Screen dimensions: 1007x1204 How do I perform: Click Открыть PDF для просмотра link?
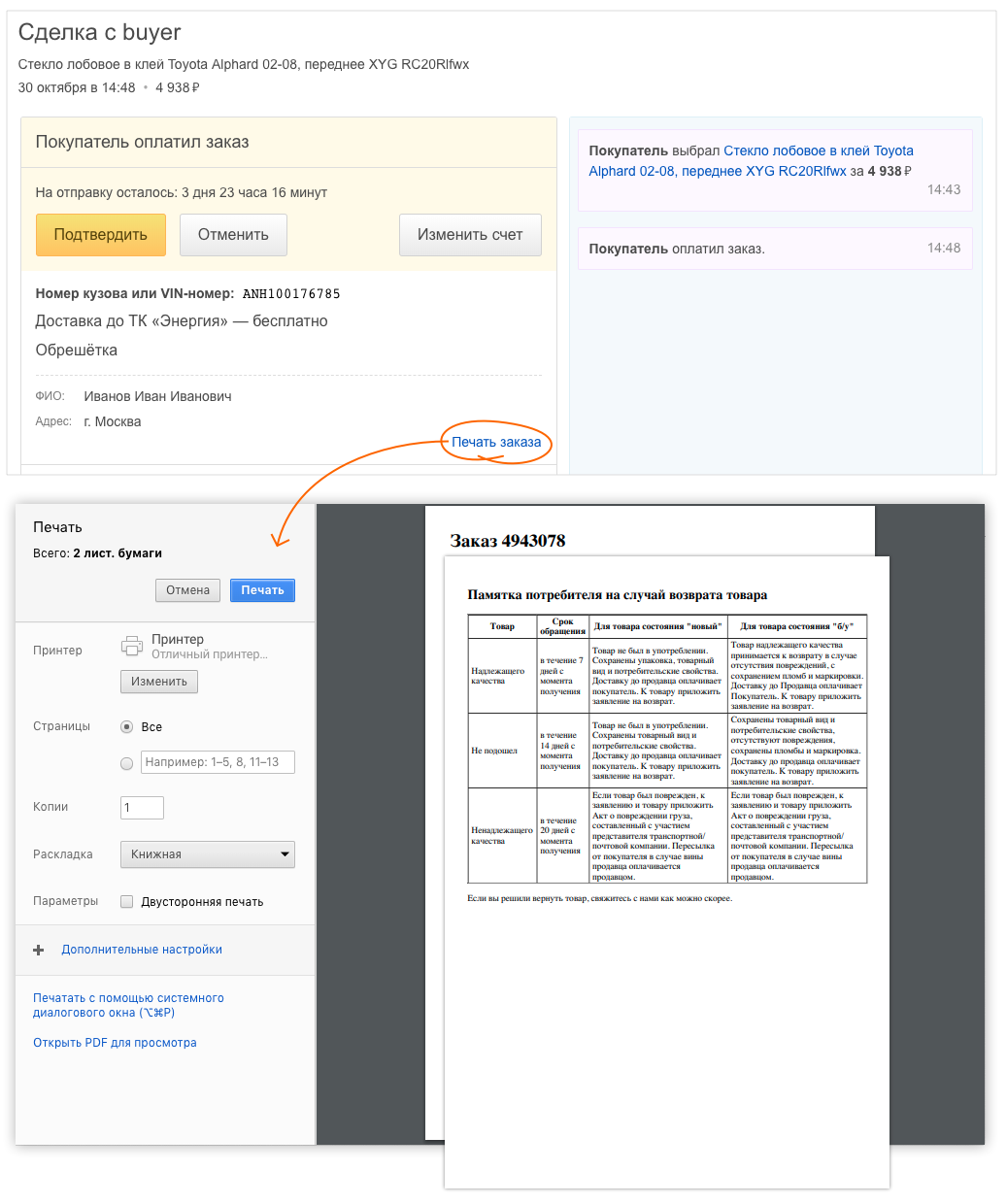[115, 1043]
